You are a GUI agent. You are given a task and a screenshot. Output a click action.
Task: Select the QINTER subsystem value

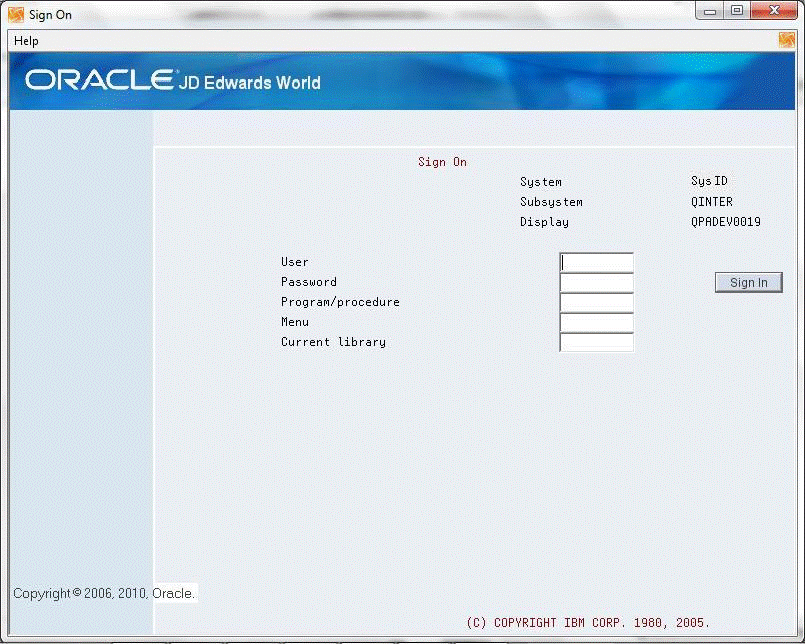[x=712, y=202]
